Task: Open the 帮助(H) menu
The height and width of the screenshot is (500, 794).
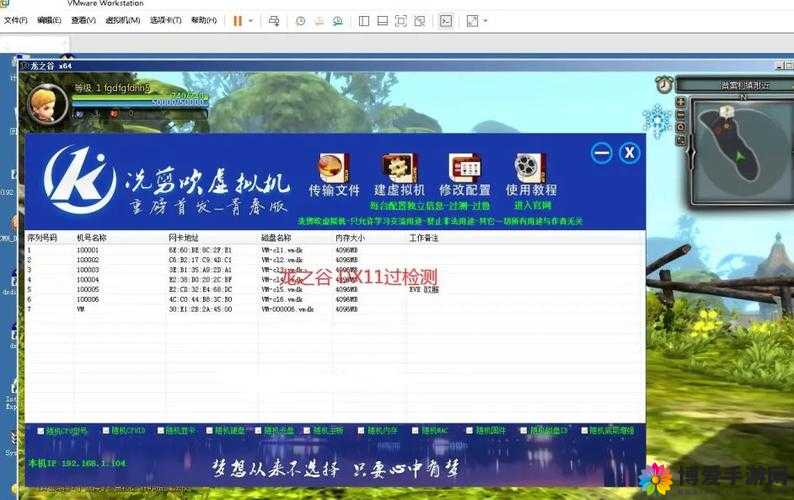Action: pos(204,20)
